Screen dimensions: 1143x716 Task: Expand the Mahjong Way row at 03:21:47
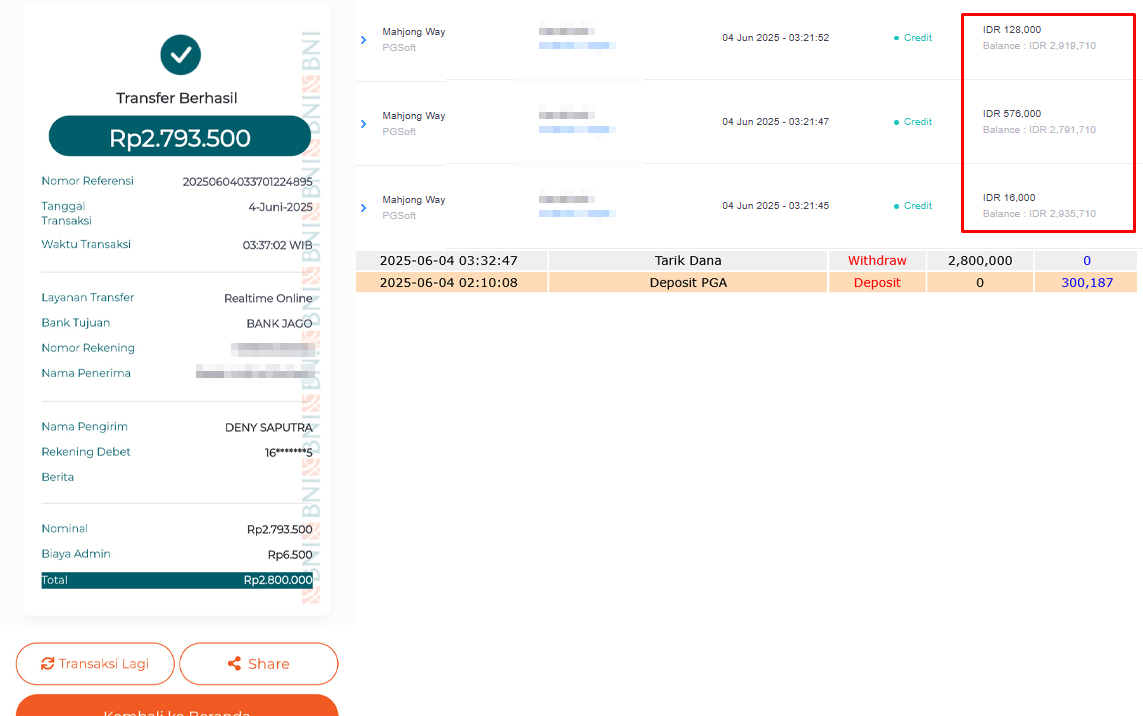tap(363, 124)
